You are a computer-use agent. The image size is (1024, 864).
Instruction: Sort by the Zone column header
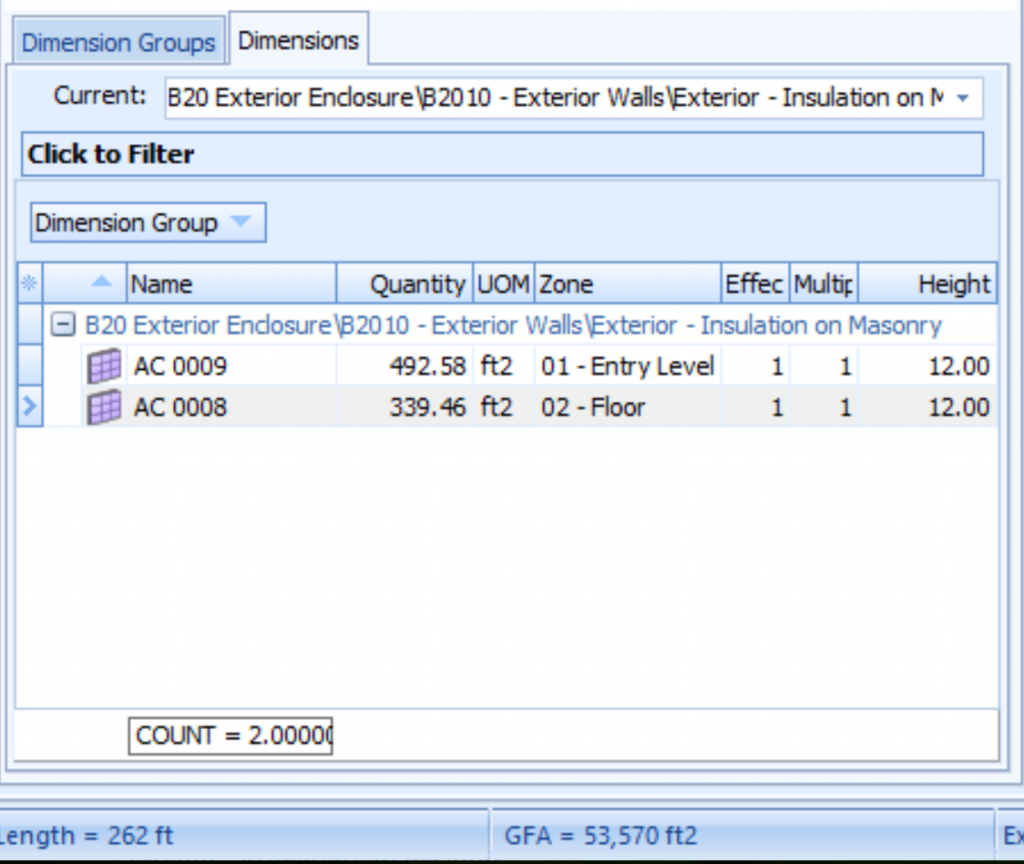click(628, 283)
